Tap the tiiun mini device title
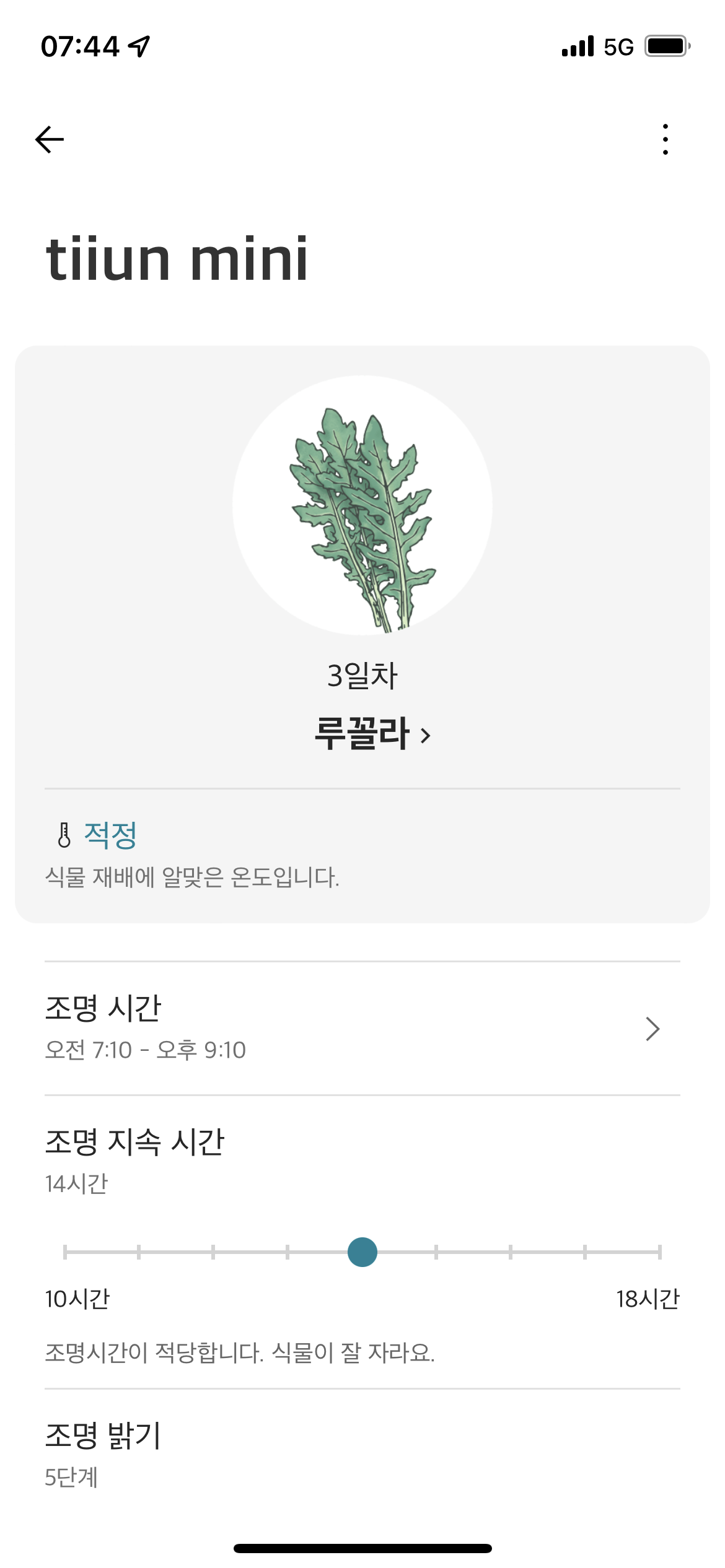Image resolution: width=725 pixels, height=1568 pixels. [x=177, y=258]
